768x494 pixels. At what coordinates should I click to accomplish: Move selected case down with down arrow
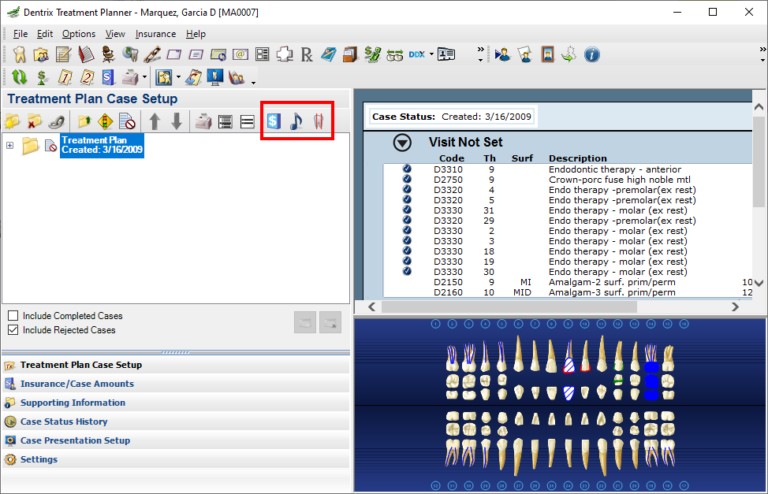coord(177,121)
